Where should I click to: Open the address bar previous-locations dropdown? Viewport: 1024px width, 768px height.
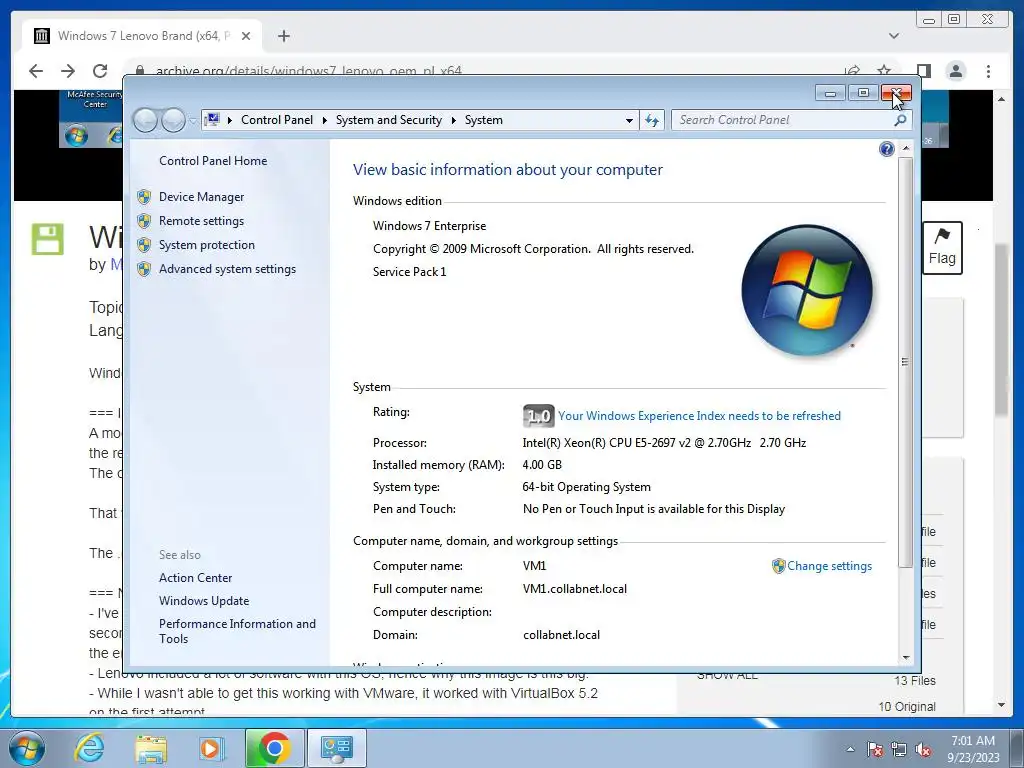pos(629,120)
